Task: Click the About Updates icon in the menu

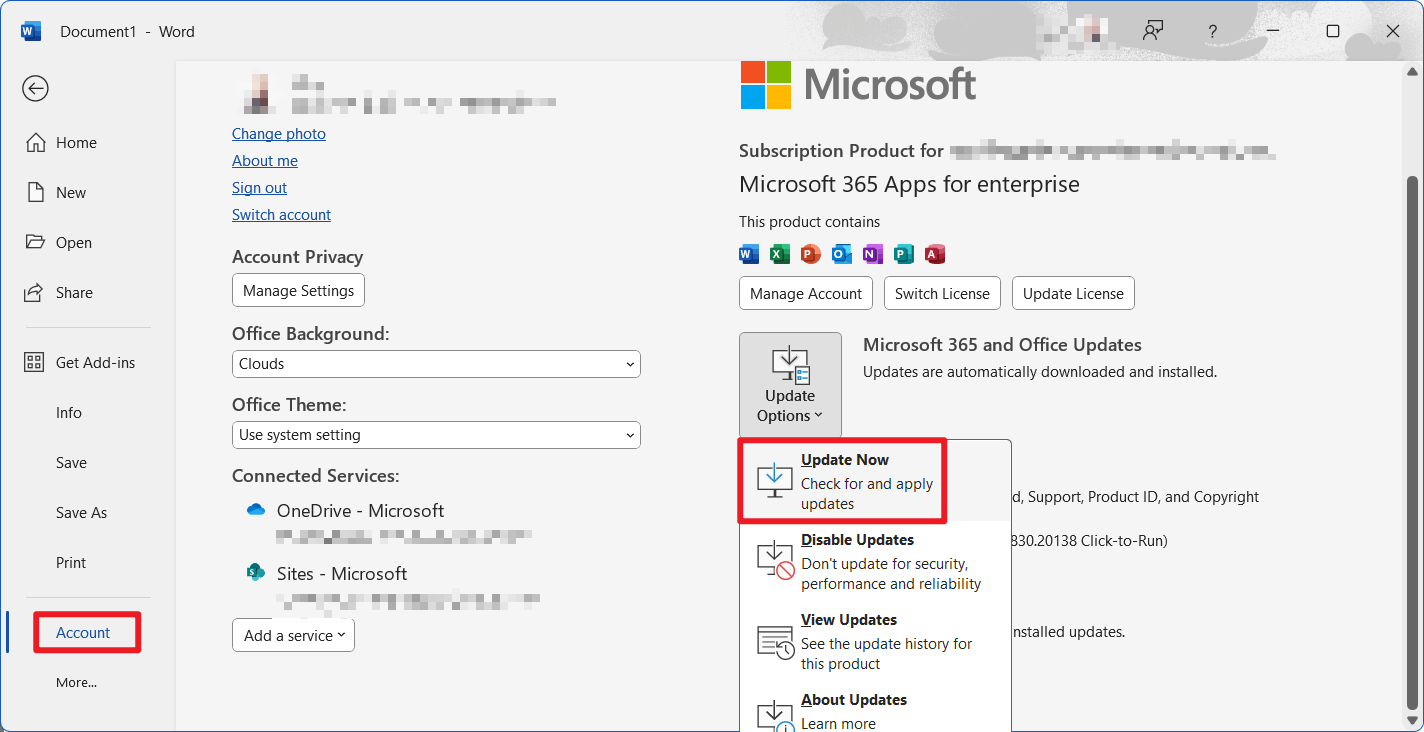Action: pos(775,715)
